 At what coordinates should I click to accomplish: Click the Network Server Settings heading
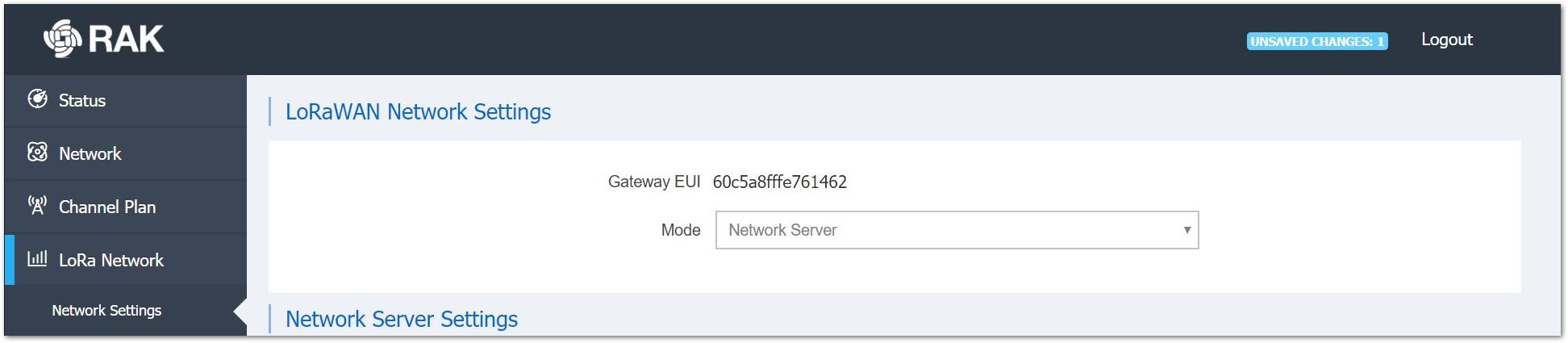tap(402, 319)
